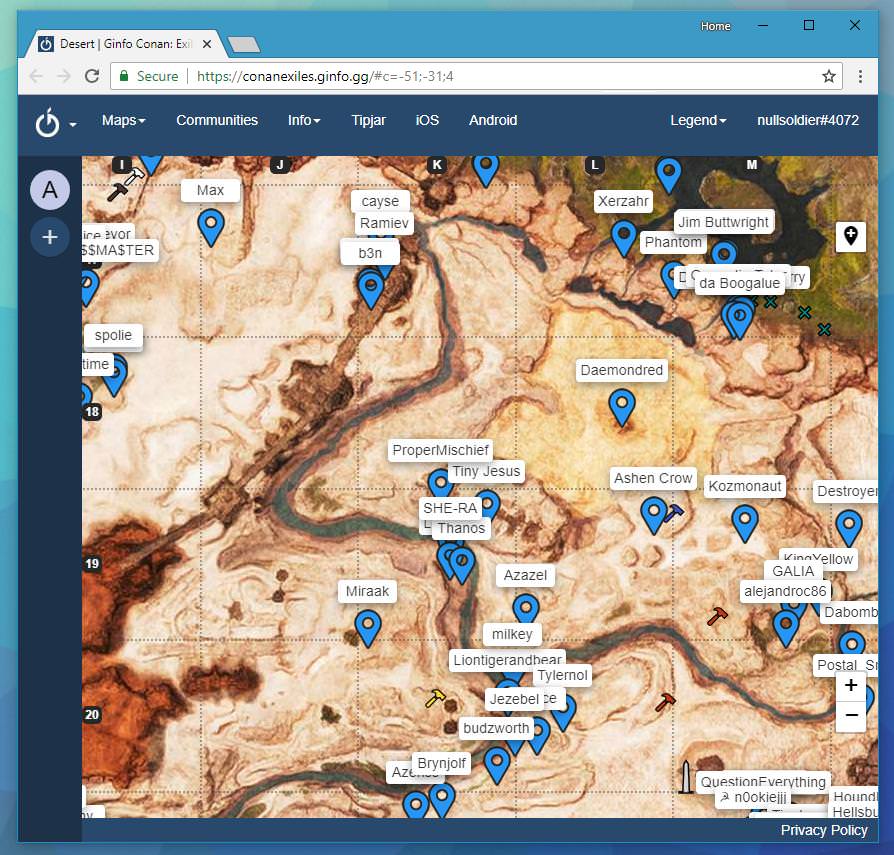Select the Liontigerandbear label

coord(507,660)
